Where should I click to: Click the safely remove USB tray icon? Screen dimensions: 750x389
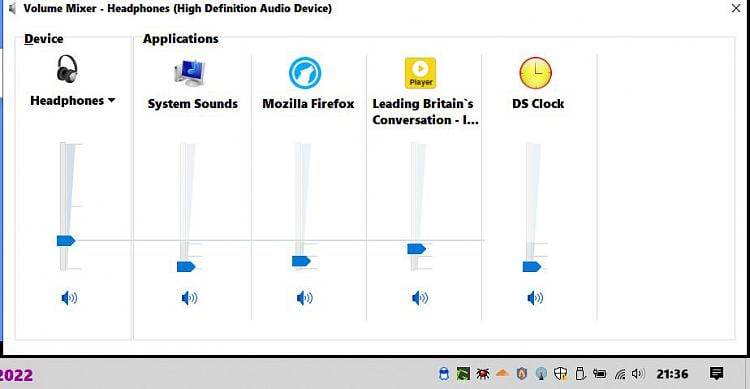pyautogui.click(x=580, y=374)
